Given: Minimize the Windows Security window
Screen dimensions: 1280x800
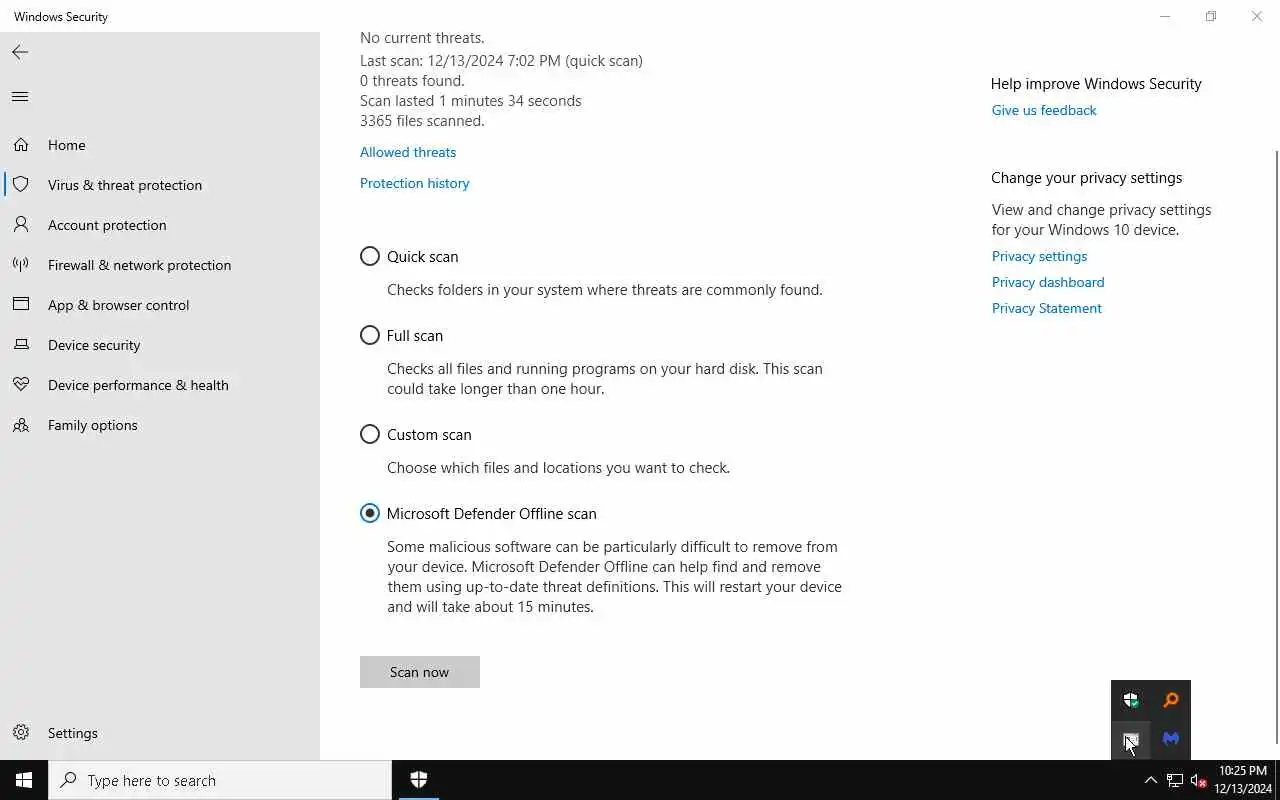Looking at the screenshot, I should 1164,16.
